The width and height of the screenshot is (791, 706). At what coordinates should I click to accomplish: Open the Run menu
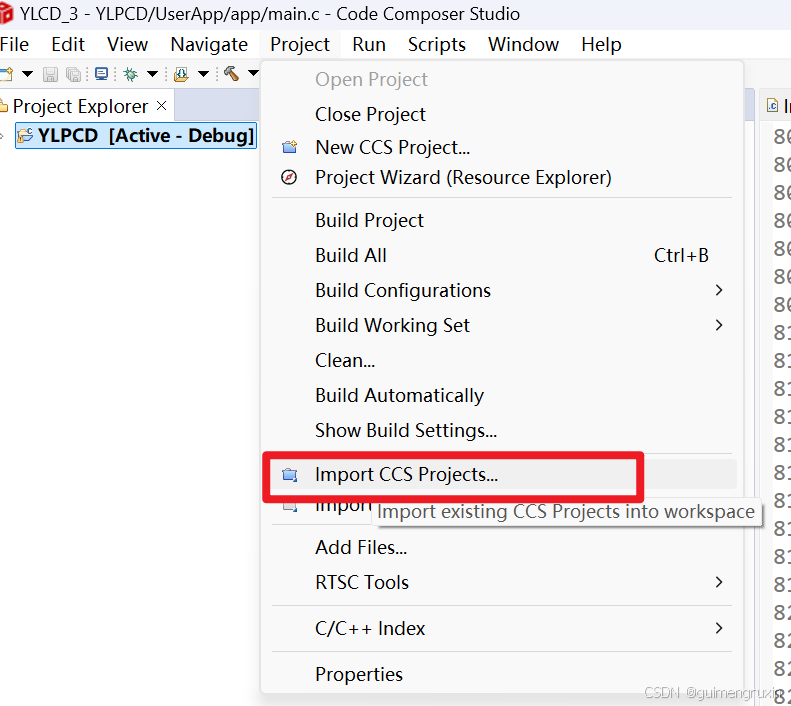pos(369,45)
